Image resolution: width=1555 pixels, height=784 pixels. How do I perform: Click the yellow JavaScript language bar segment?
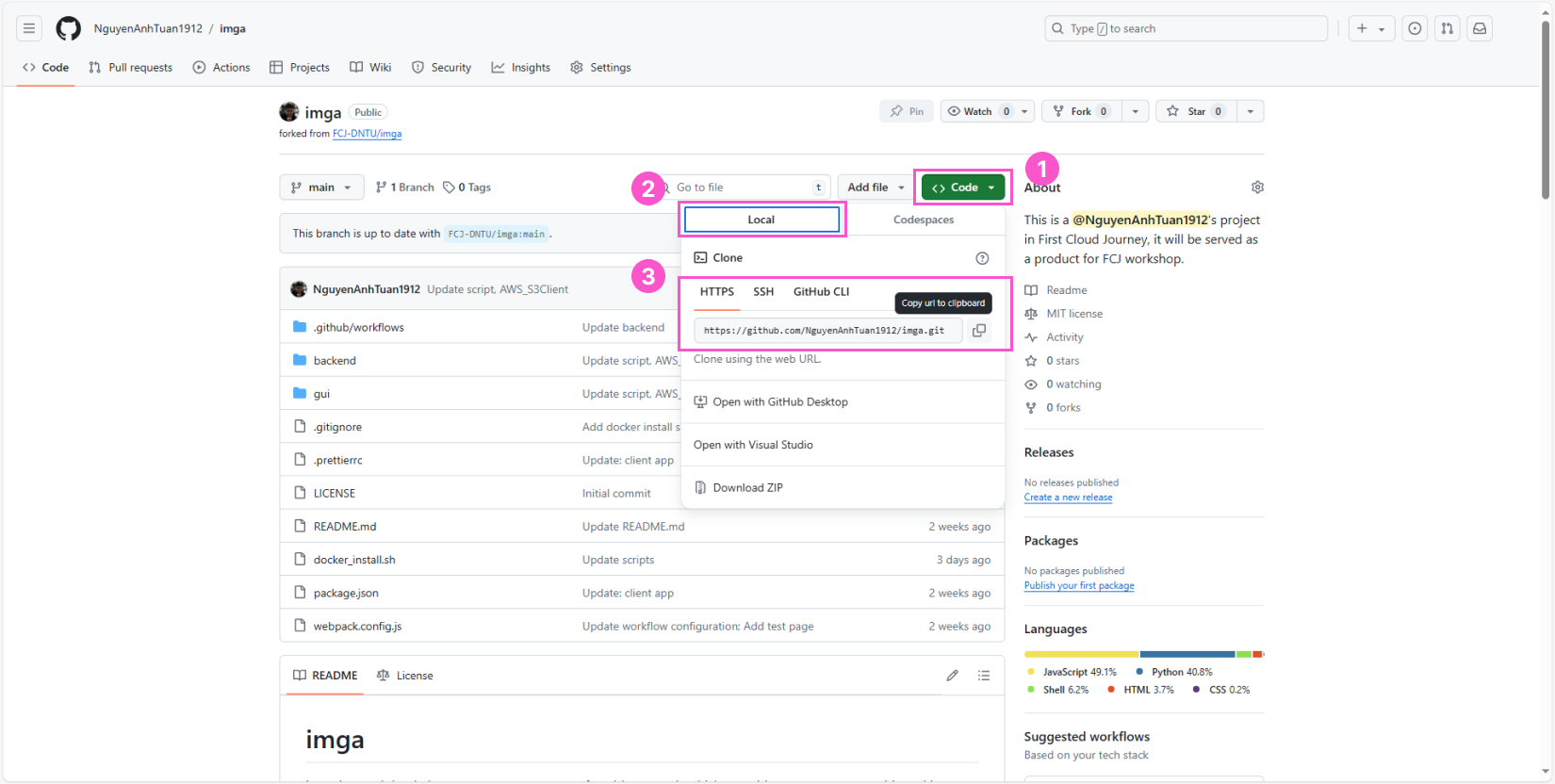tap(1082, 654)
